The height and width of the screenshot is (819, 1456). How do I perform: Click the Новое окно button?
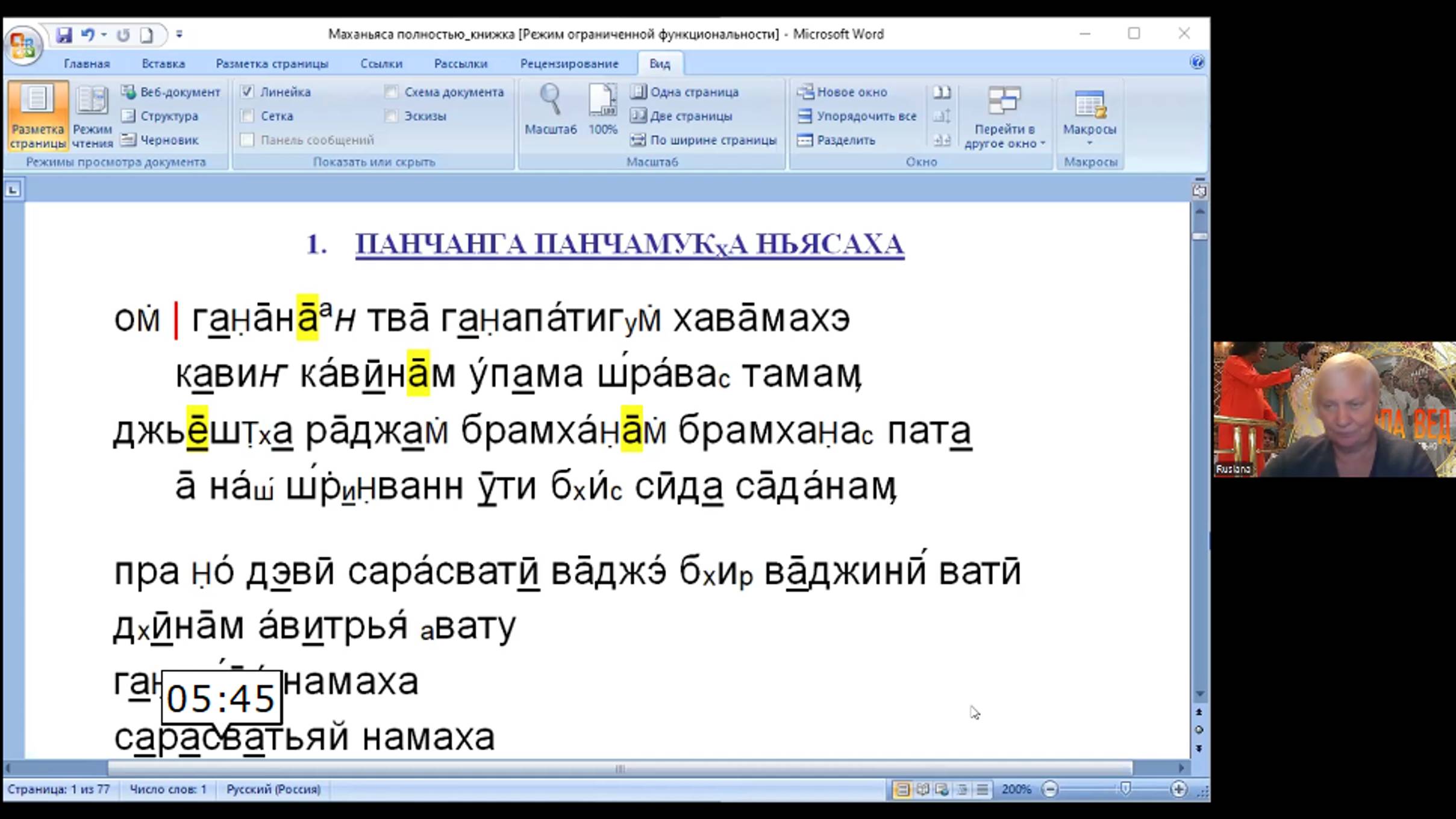842,92
